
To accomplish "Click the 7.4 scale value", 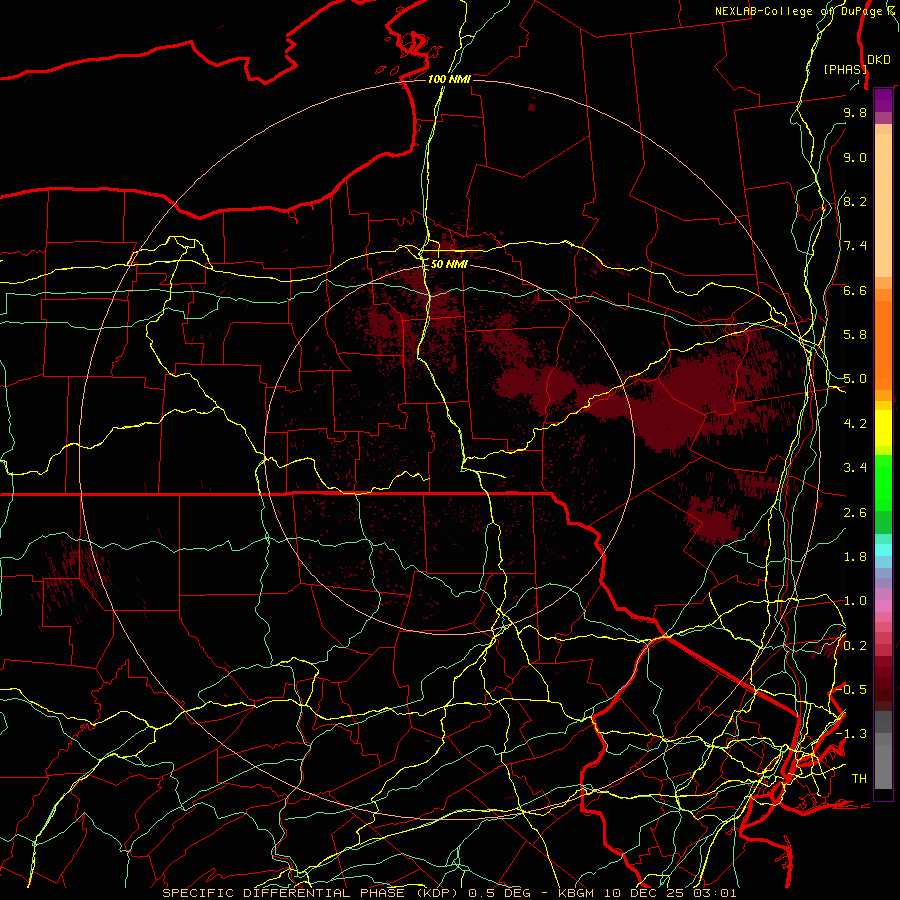I will (855, 246).
